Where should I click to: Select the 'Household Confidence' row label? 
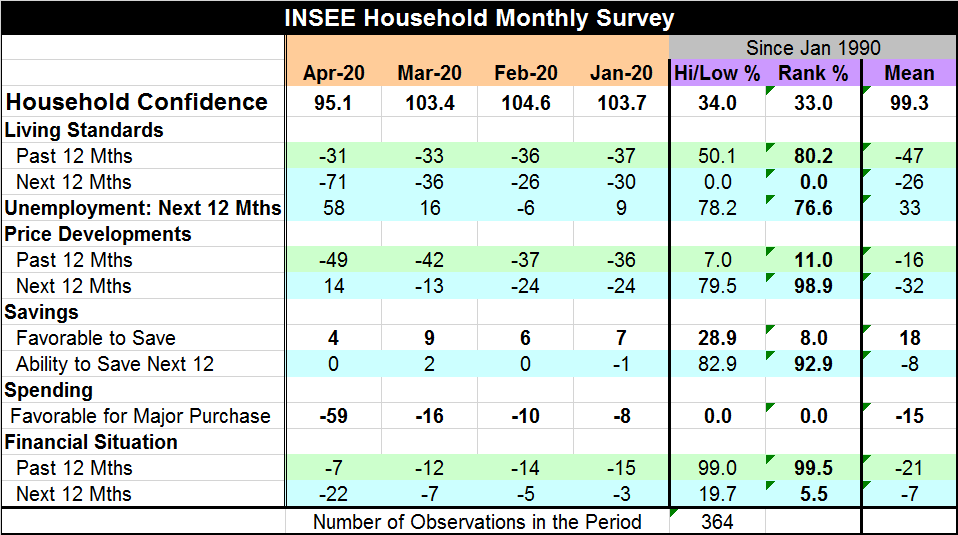137,102
